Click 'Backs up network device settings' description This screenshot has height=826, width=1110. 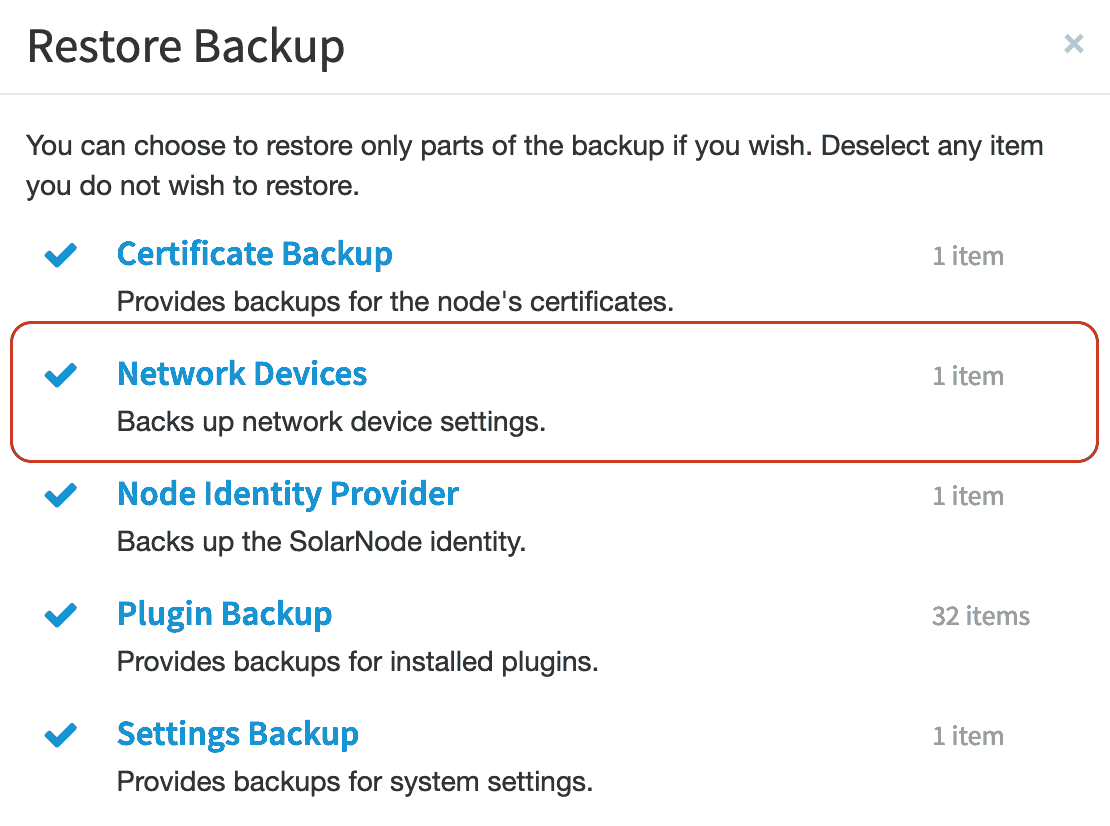331,422
